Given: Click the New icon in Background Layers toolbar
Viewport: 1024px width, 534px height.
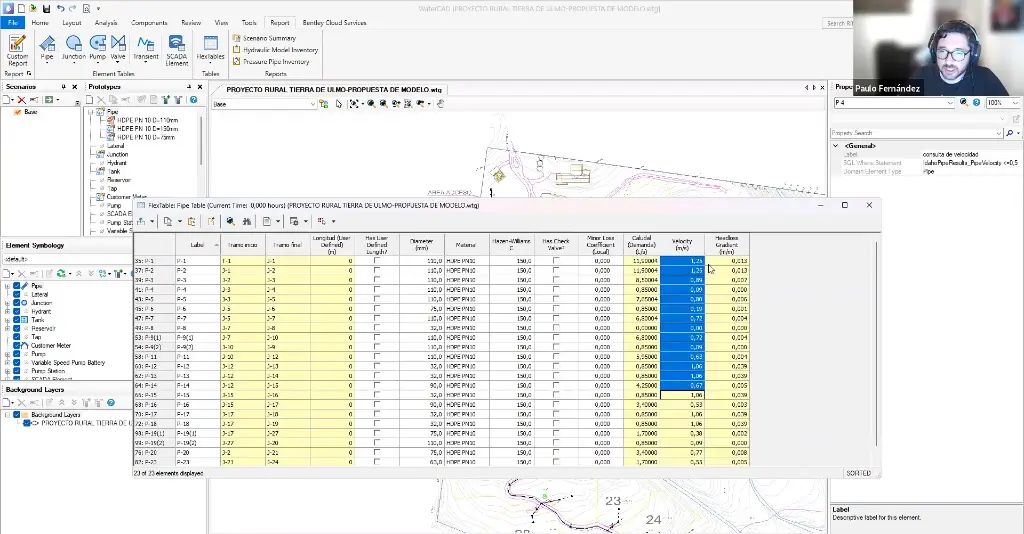Looking at the screenshot, I should (x=7, y=403).
